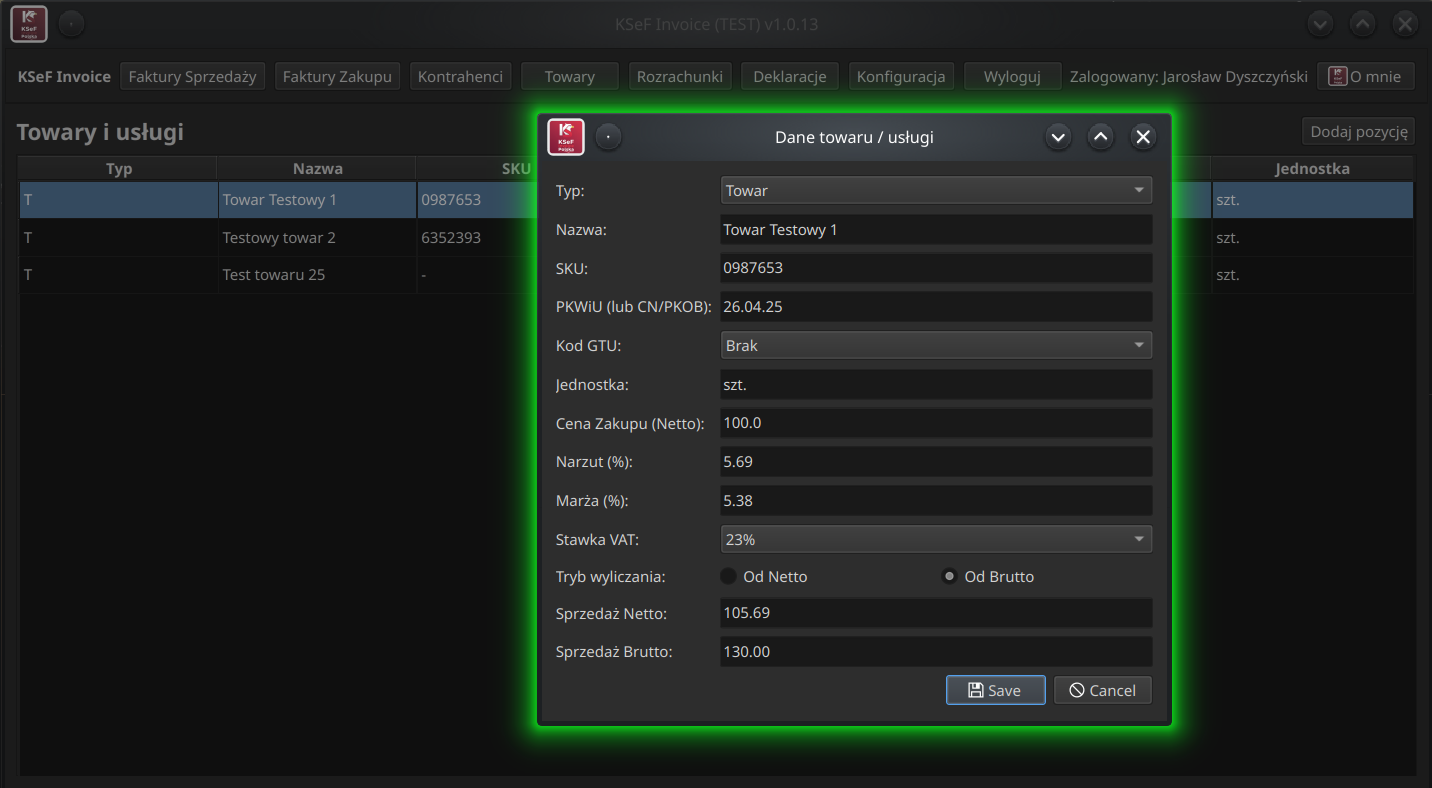Cancel editing the product
1432x788 pixels.
point(1102,690)
